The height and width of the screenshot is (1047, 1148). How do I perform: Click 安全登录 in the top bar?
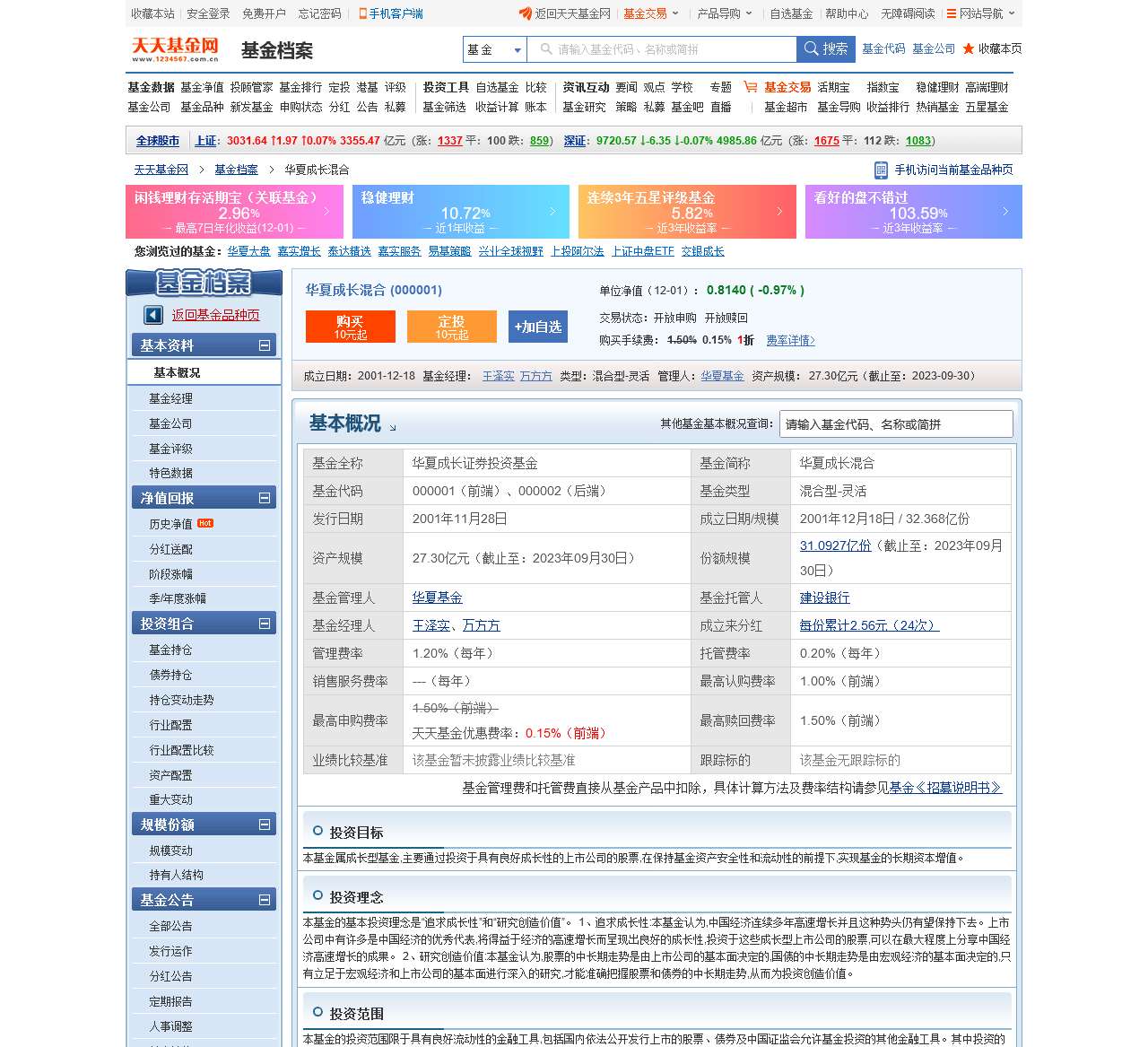(209, 13)
